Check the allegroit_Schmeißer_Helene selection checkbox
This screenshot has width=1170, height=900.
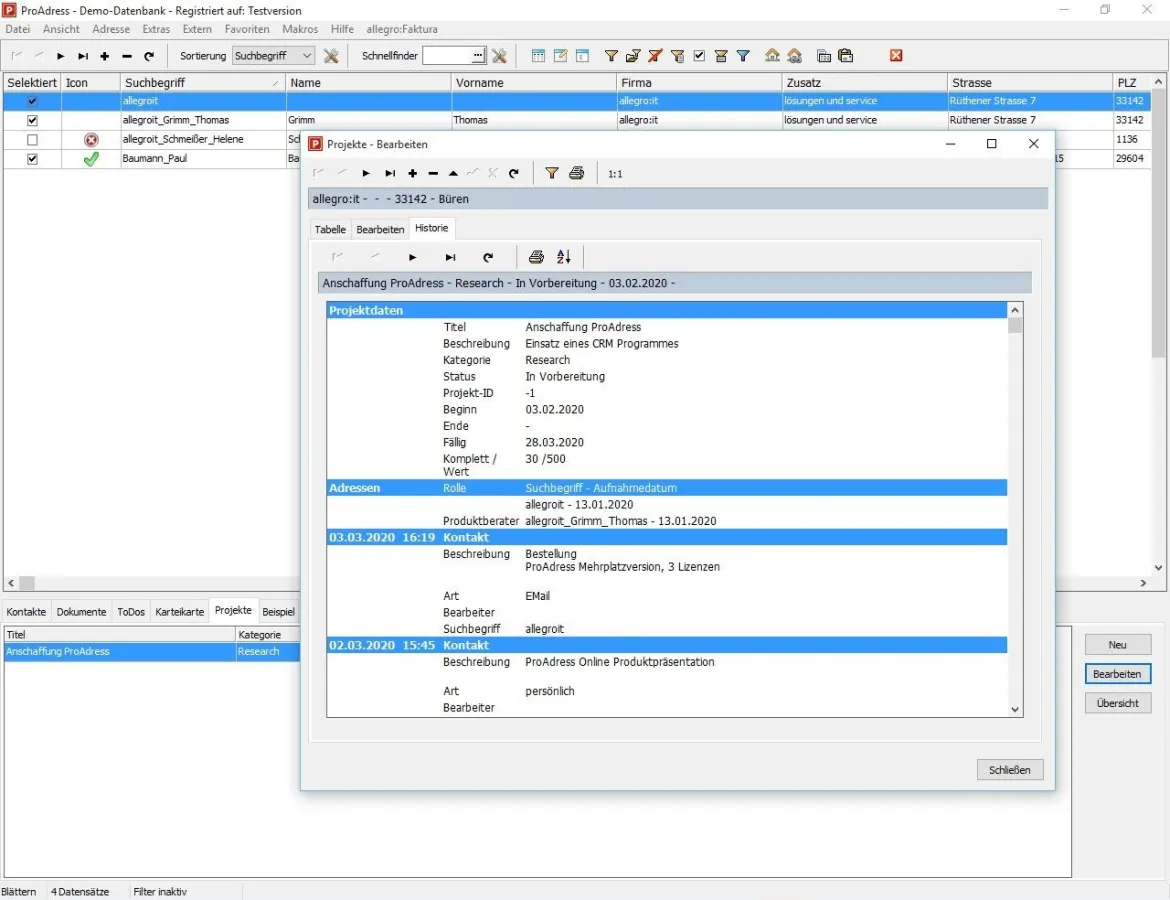pos(32,139)
